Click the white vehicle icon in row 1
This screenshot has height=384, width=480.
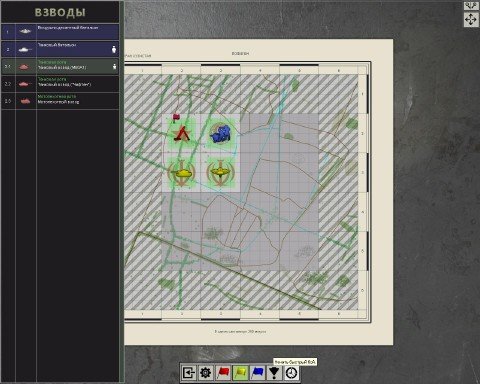25,31
